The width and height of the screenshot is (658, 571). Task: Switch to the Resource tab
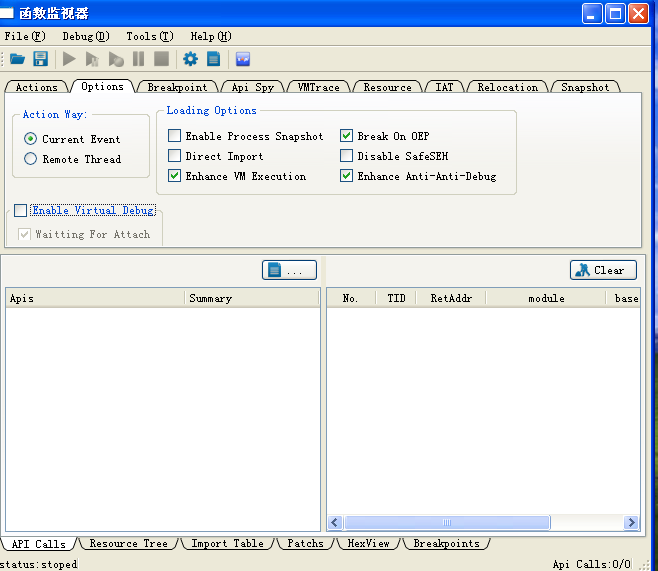(387, 87)
